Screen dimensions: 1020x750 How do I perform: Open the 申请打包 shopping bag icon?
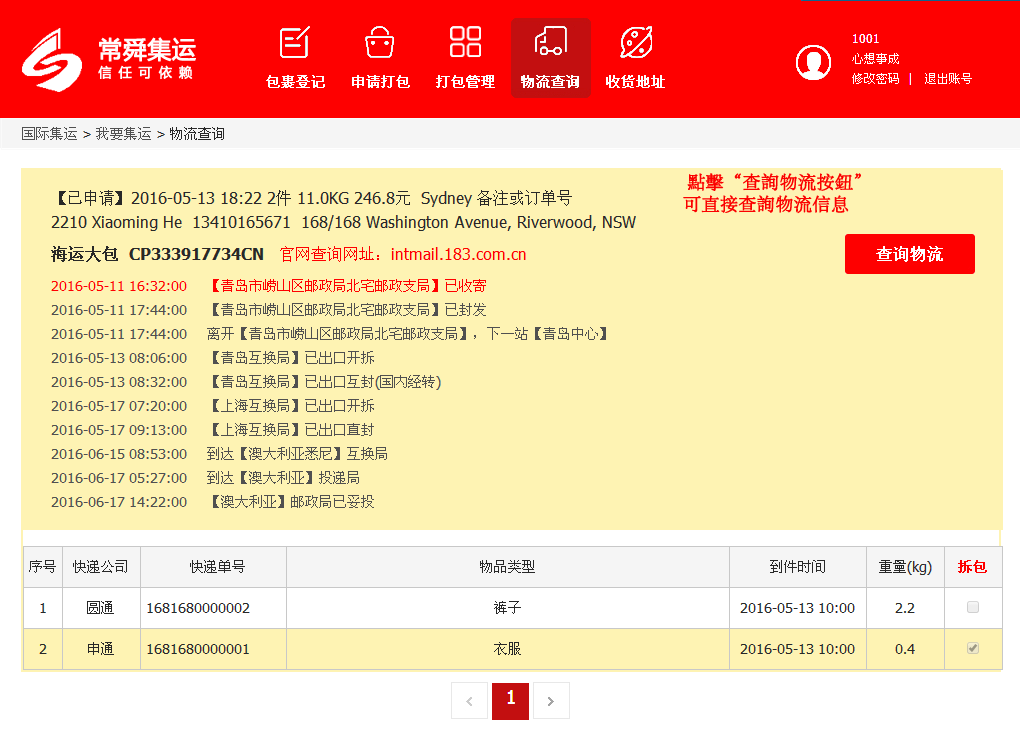(380, 43)
